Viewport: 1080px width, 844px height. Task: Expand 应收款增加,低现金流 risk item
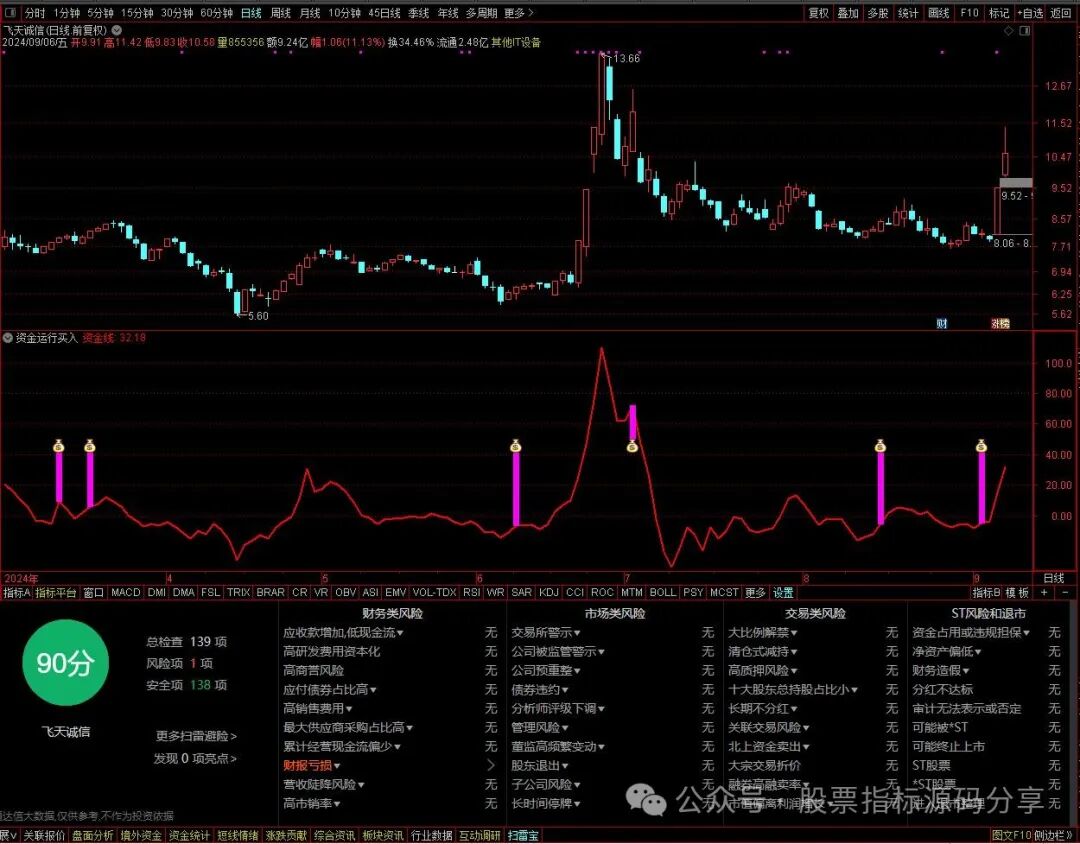[343, 632]
